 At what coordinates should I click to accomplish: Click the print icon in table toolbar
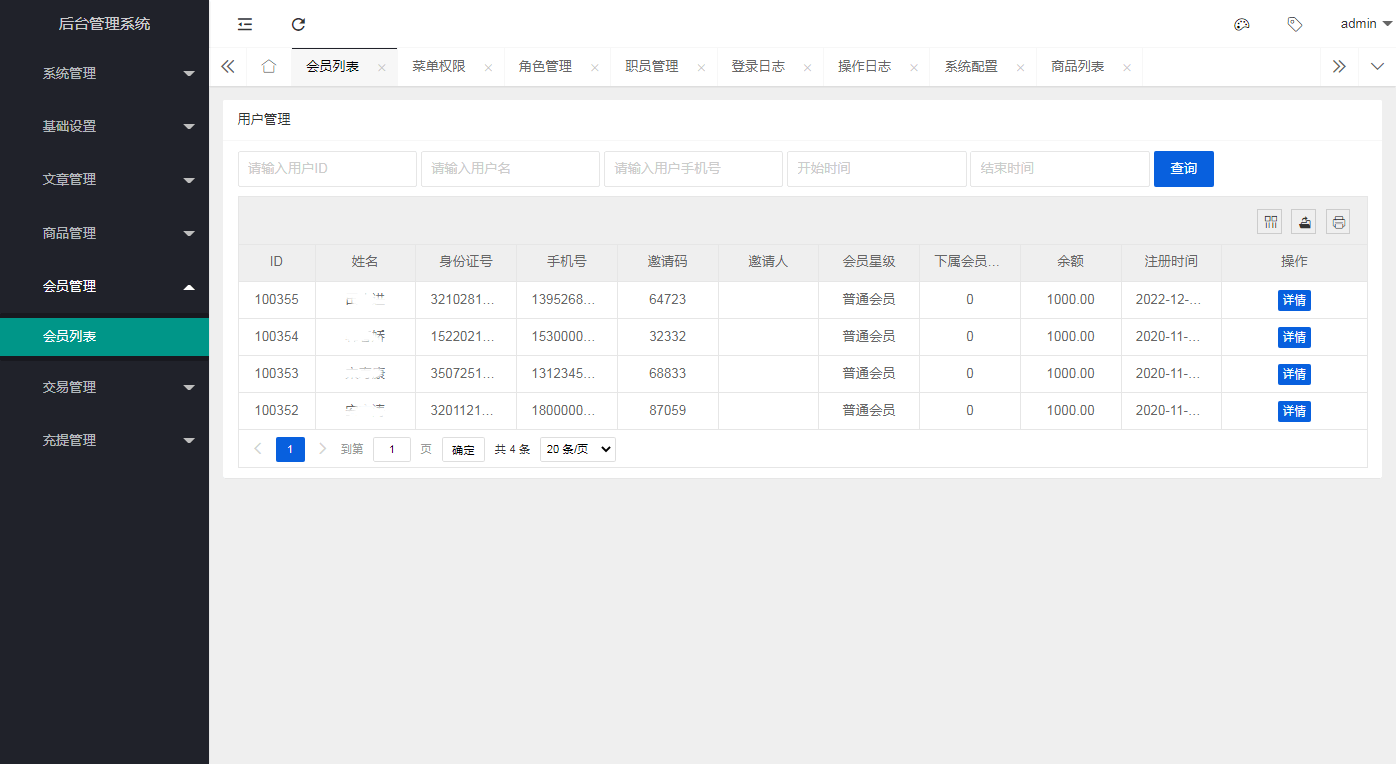tap(1338, 222)
